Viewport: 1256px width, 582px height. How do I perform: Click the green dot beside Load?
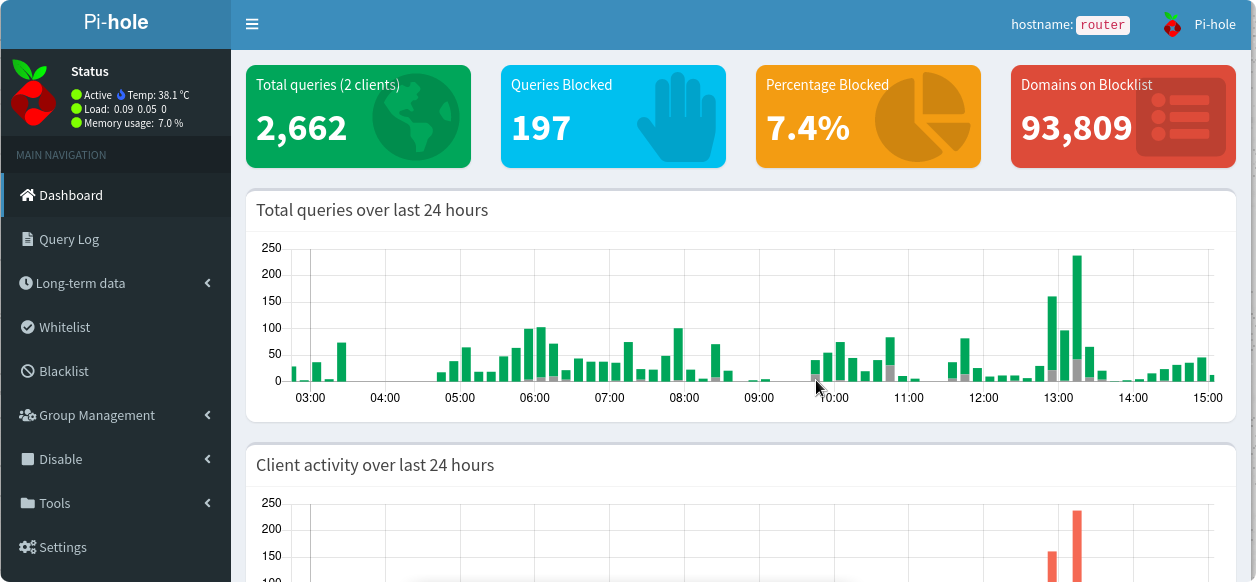click(x=76, y=109)
